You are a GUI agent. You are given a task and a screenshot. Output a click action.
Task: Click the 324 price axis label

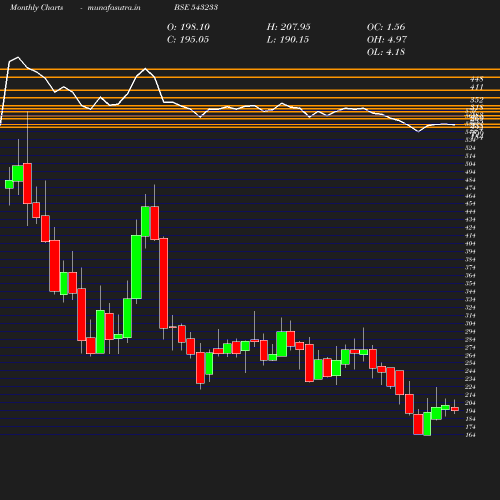470,308
